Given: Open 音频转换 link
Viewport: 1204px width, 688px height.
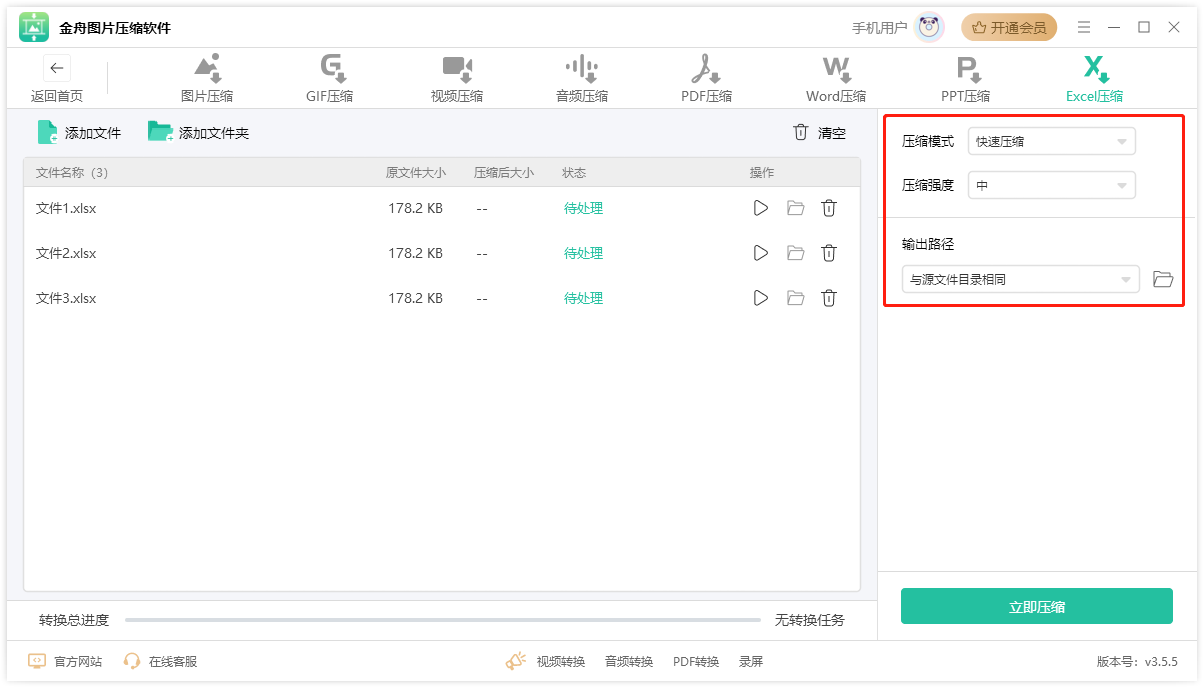Looking at the screenshot, I should [628, 661].
